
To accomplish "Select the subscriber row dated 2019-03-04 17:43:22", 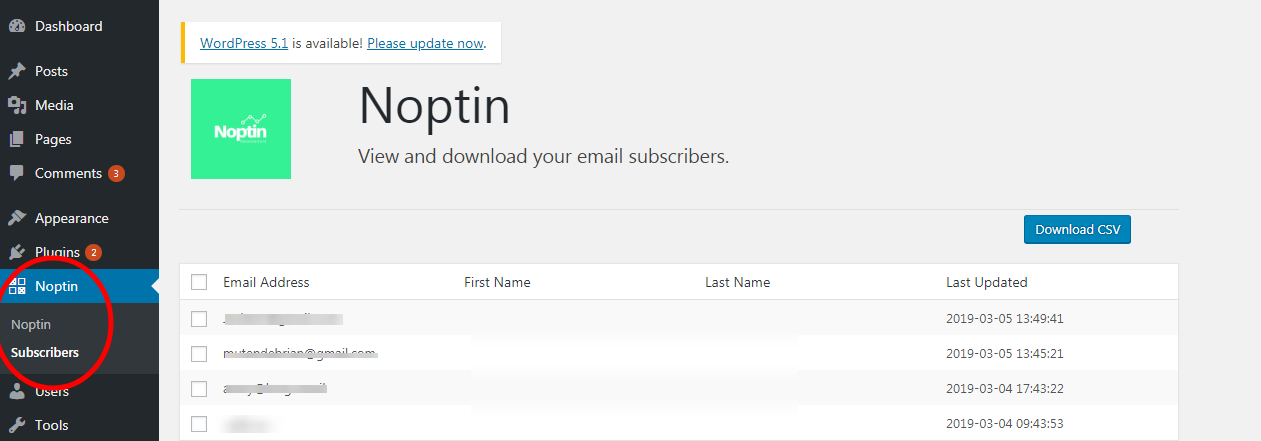I will click(x=199, y=389).
